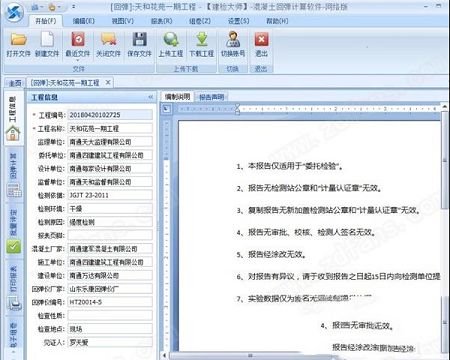This screenshot has width=450, height=360.
Task: Open the 编辑(E) ribbon tab
Action: coord(84,21)
